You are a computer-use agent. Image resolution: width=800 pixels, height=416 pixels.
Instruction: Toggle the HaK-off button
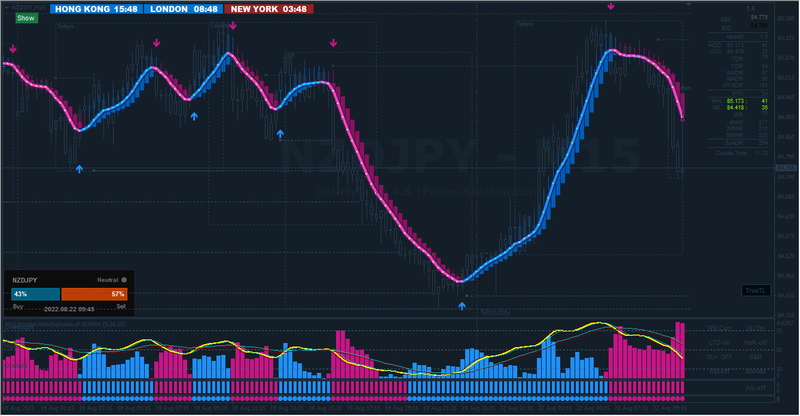click(x=755, y=342)
